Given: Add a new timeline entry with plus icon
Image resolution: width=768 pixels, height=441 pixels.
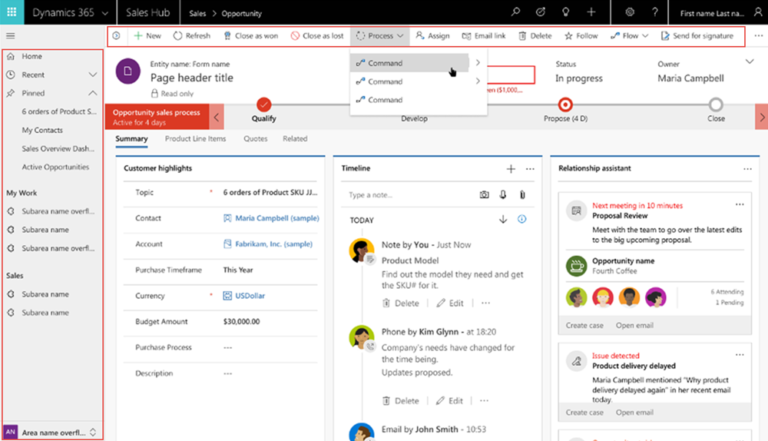Looking at the screenshot, I should coord(511,169).
